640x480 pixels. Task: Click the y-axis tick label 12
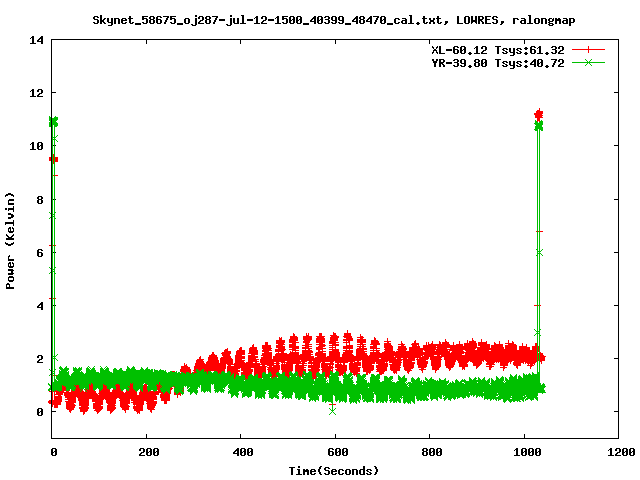click(x=36, y=93)
